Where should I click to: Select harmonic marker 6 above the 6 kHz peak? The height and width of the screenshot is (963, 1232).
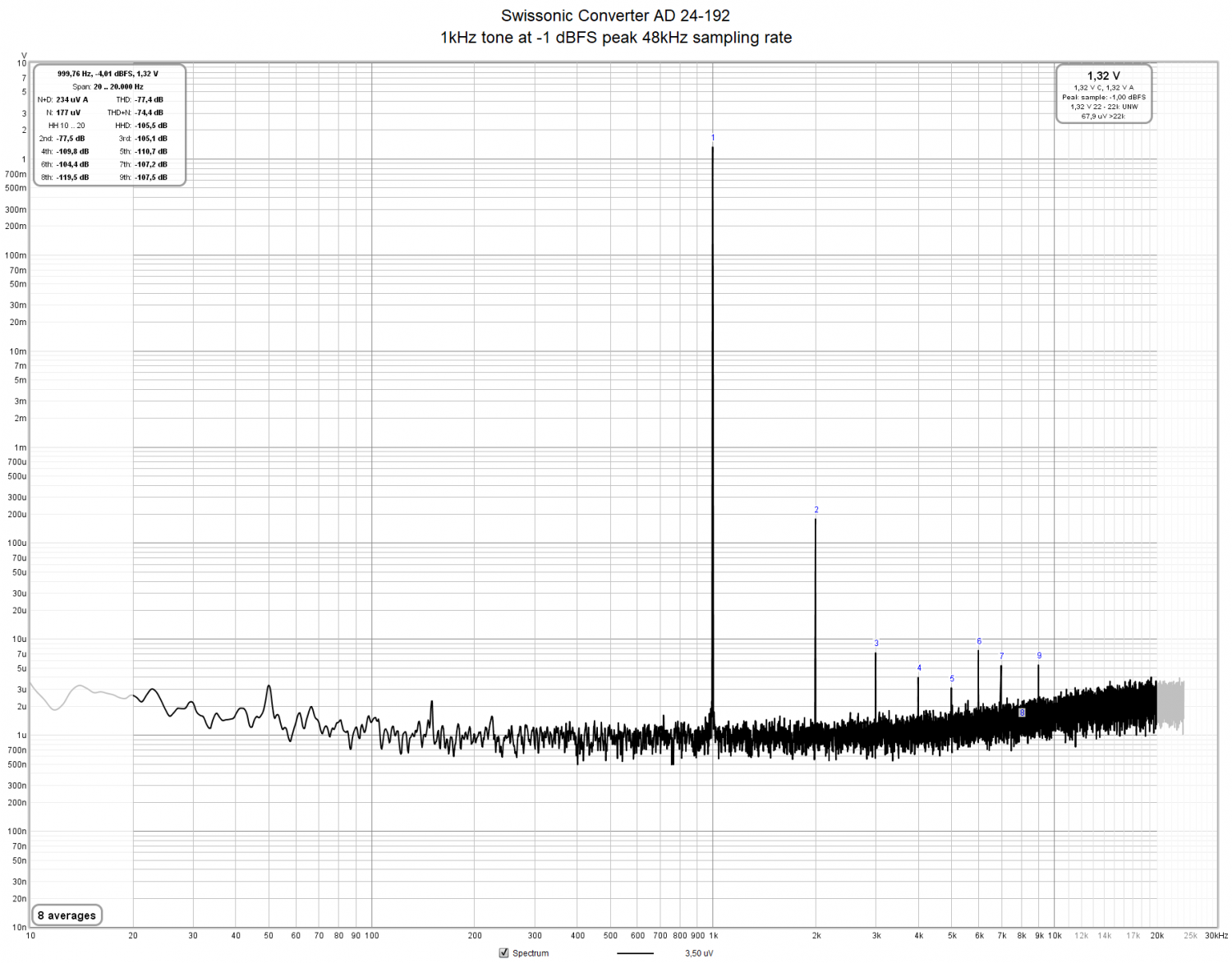(x=979, y=641)
